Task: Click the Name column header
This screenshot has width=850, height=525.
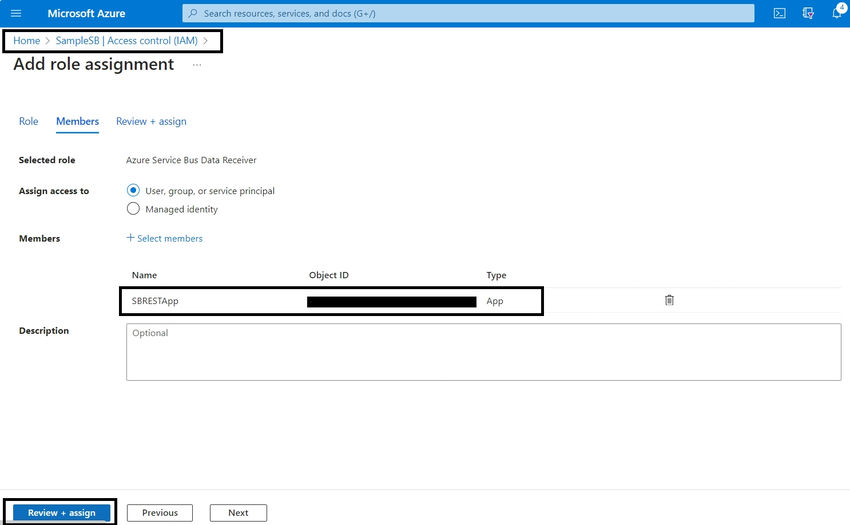Action: pos(144,275)
